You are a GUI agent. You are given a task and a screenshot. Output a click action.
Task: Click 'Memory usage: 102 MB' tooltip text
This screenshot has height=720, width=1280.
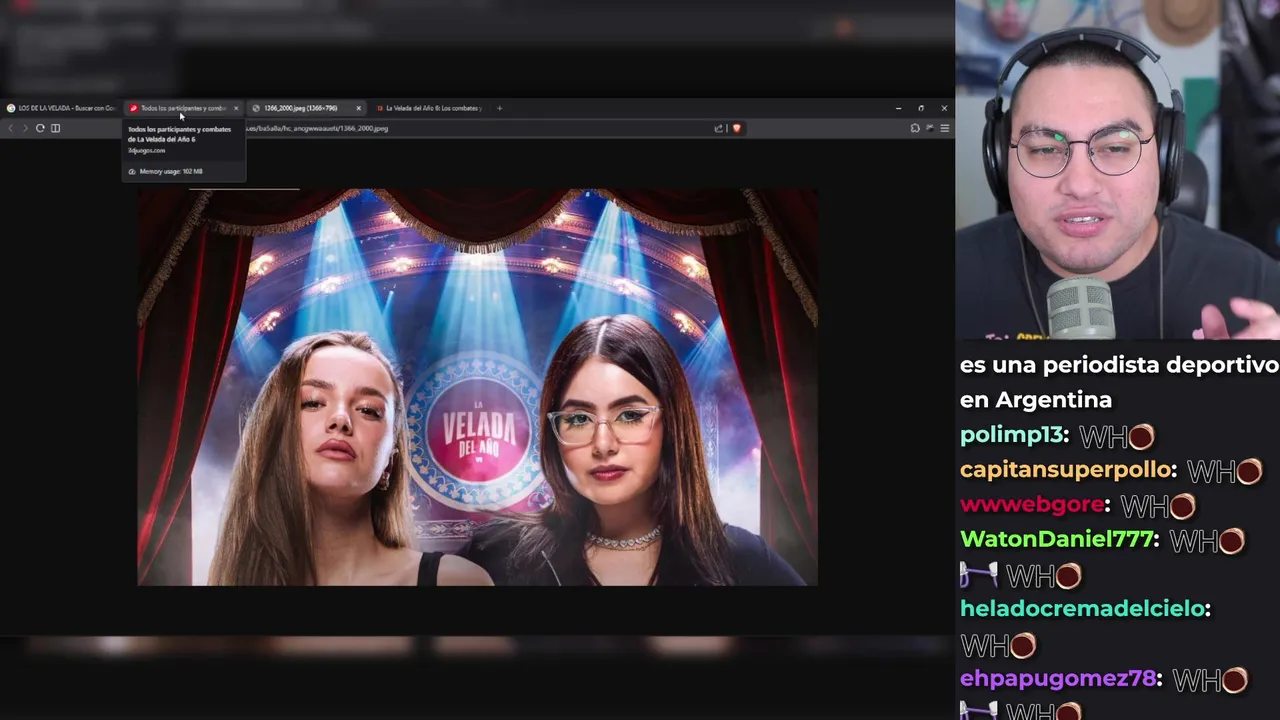[171, 171]
